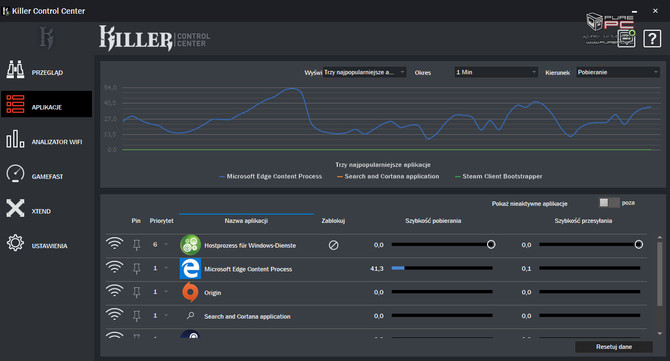Click the block icon for Hostprozess für Windows-Dienste
Viewport: 670px width, 361px height.
[x=333, y=245]
